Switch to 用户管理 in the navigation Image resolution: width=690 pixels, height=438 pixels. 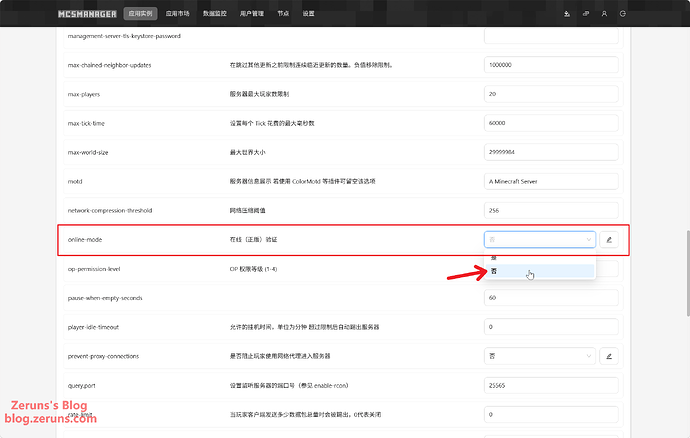(x=252, y=14)
